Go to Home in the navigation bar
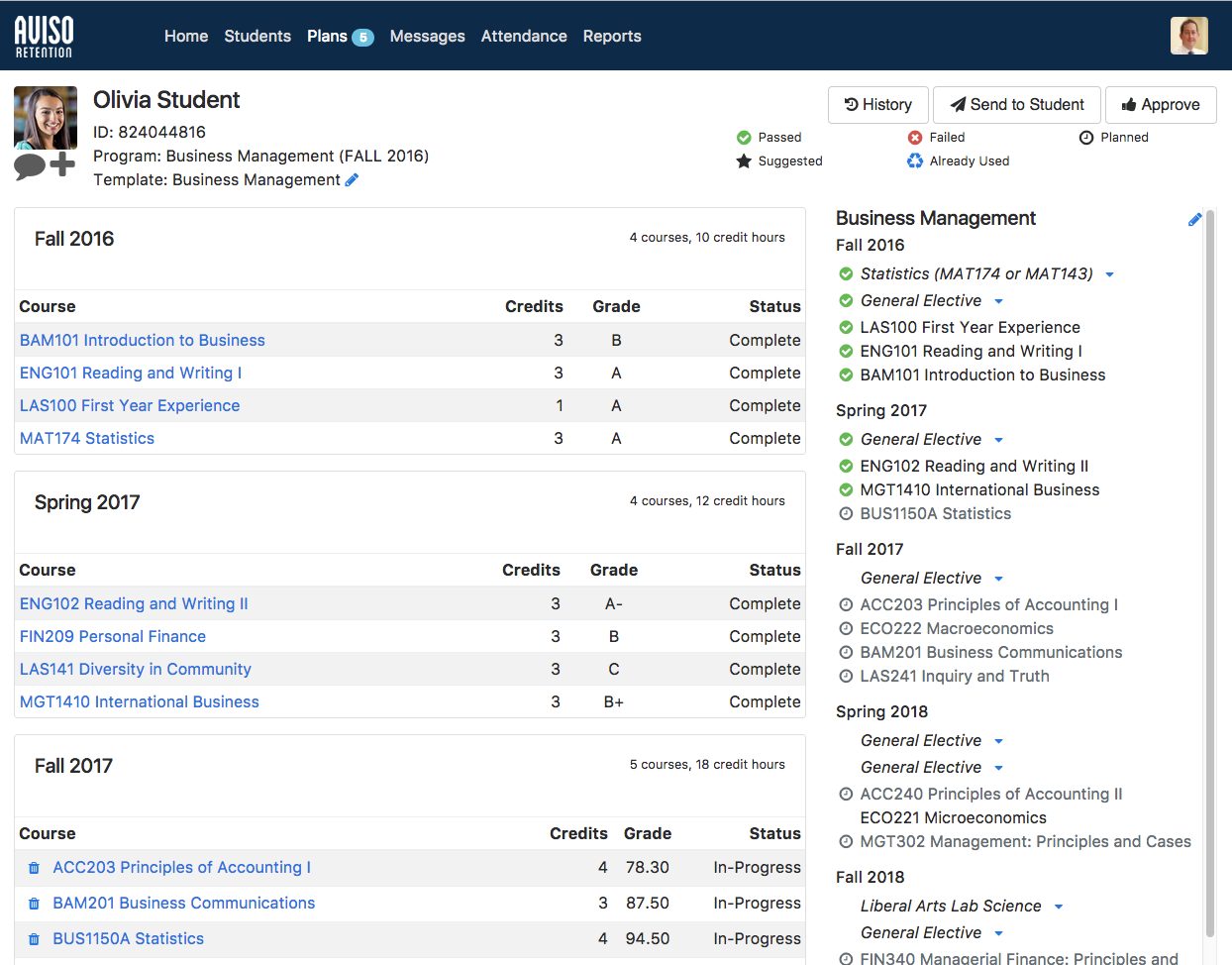The height and width of the screenshot is (965, 1232). click(186, 36)
